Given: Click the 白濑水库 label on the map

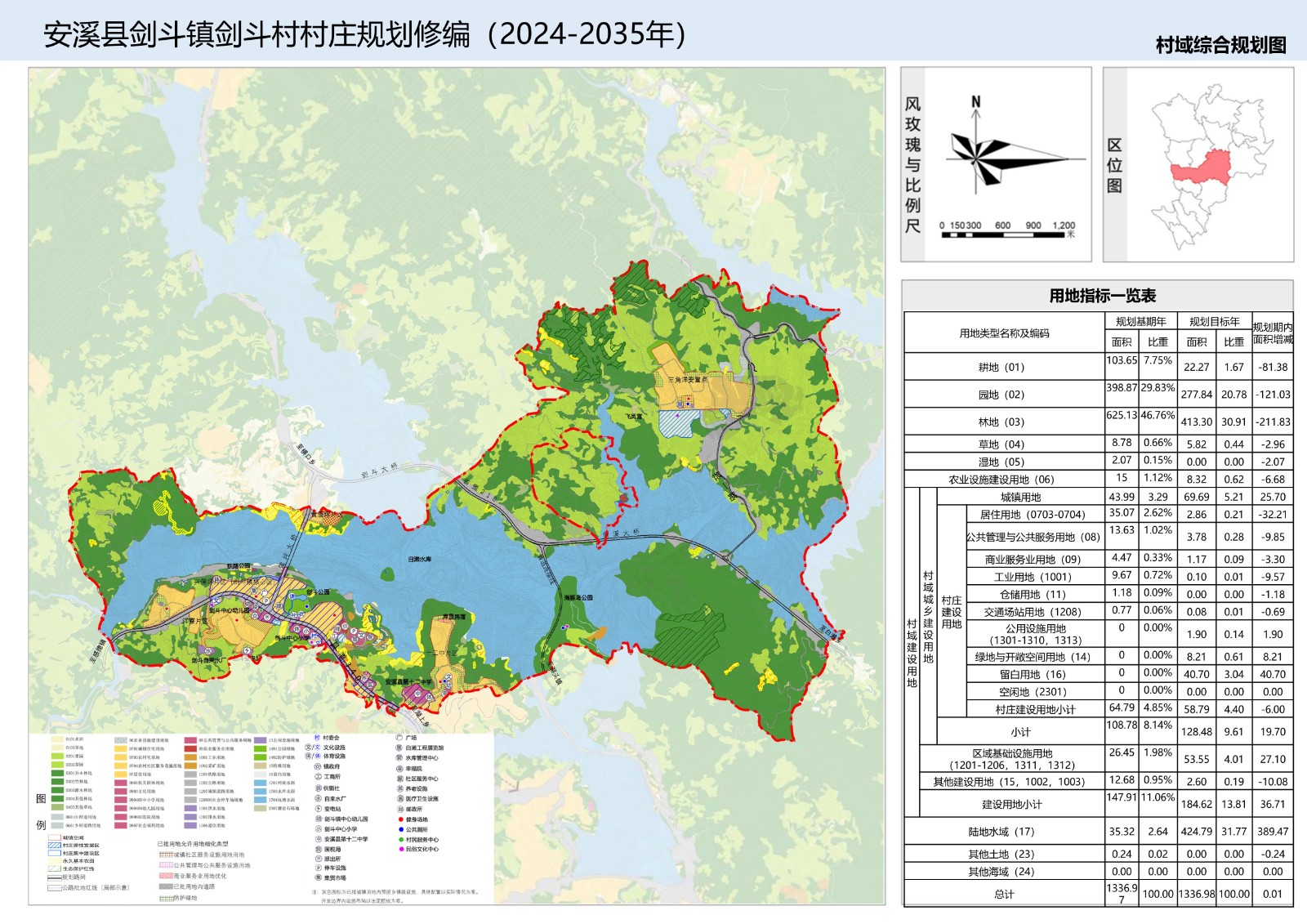Looking at the screenshot, I should click(420, 560).
